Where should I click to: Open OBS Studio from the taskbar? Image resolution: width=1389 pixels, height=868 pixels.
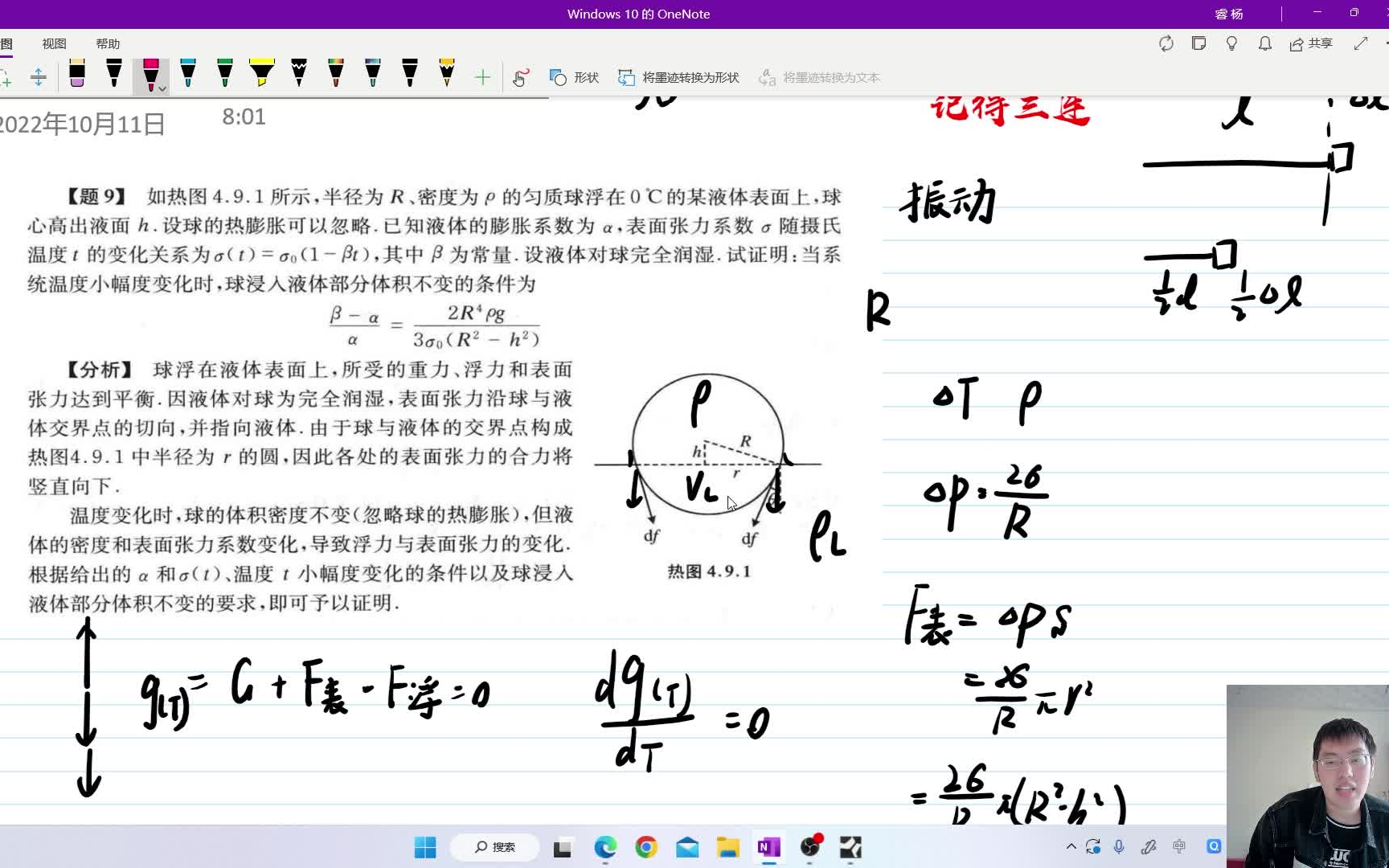810,846
